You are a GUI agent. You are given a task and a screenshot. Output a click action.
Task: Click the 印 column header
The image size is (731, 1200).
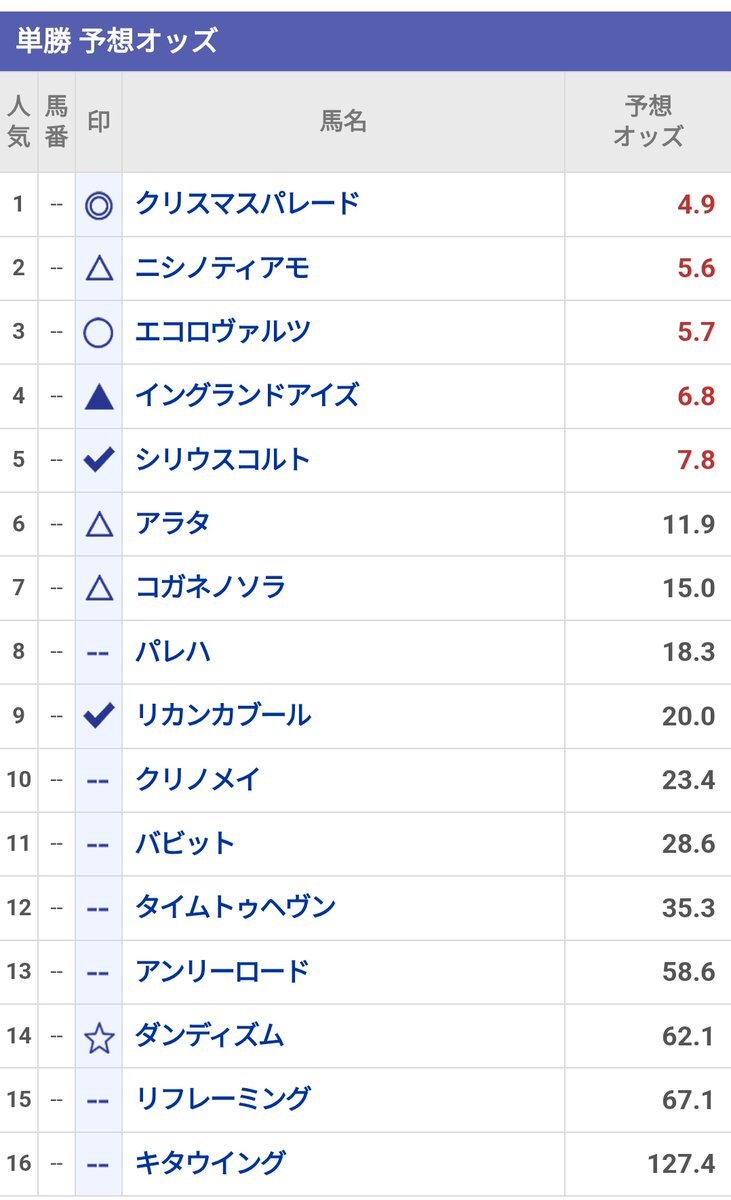click(98, 122)
